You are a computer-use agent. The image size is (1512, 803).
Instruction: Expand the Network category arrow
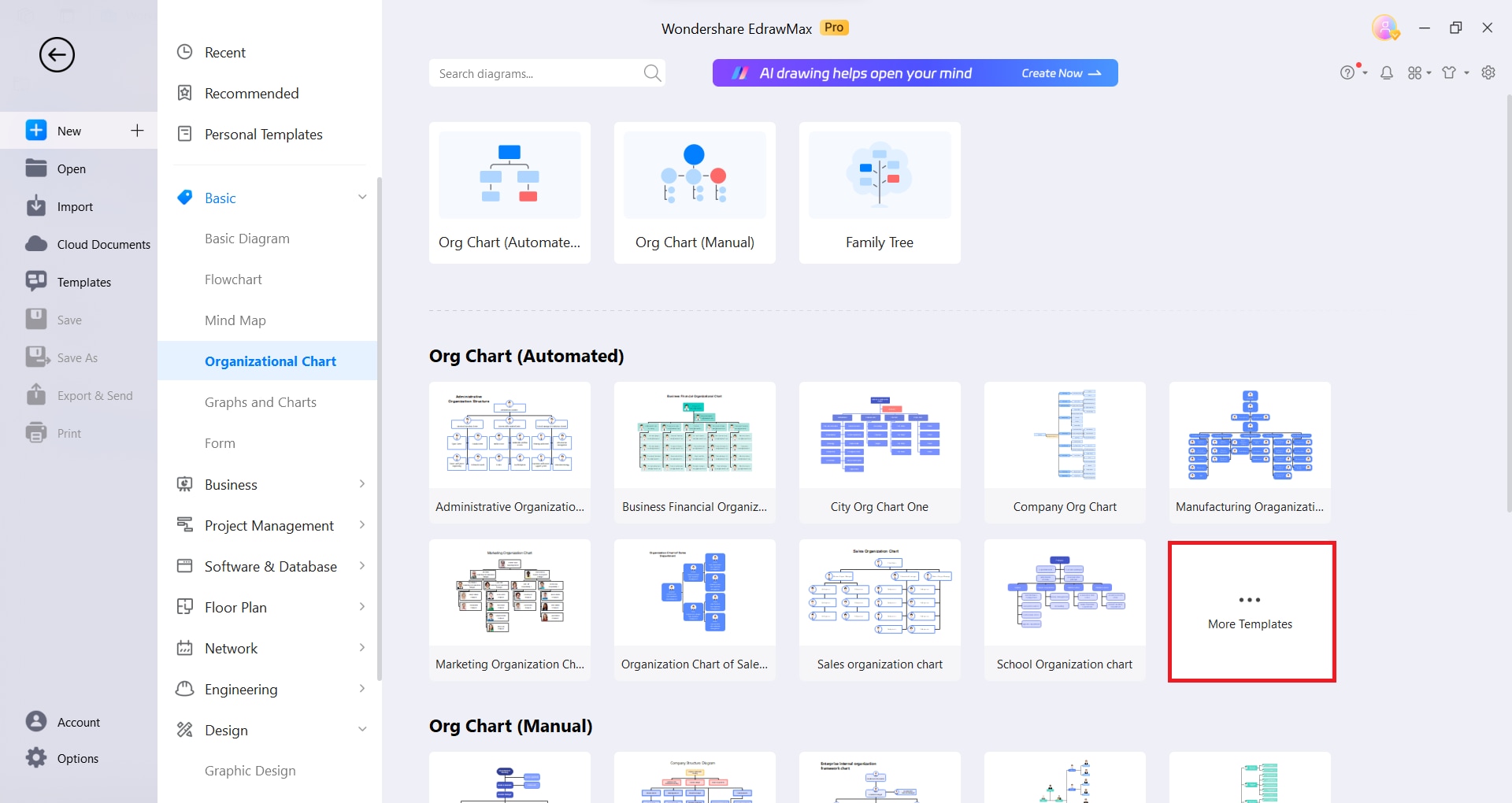coord(362,648)
